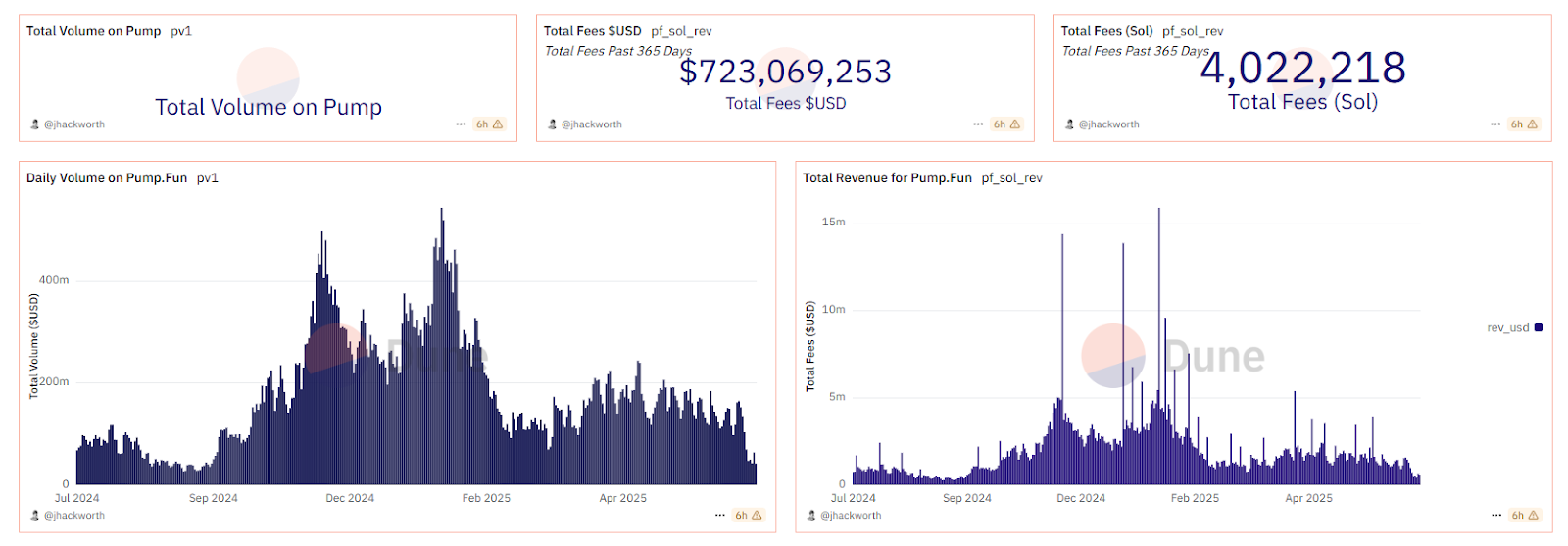Click author avatar icon in Total Fees (Sol) panel
1568x546 pixels.
(x=1070, y=124)
